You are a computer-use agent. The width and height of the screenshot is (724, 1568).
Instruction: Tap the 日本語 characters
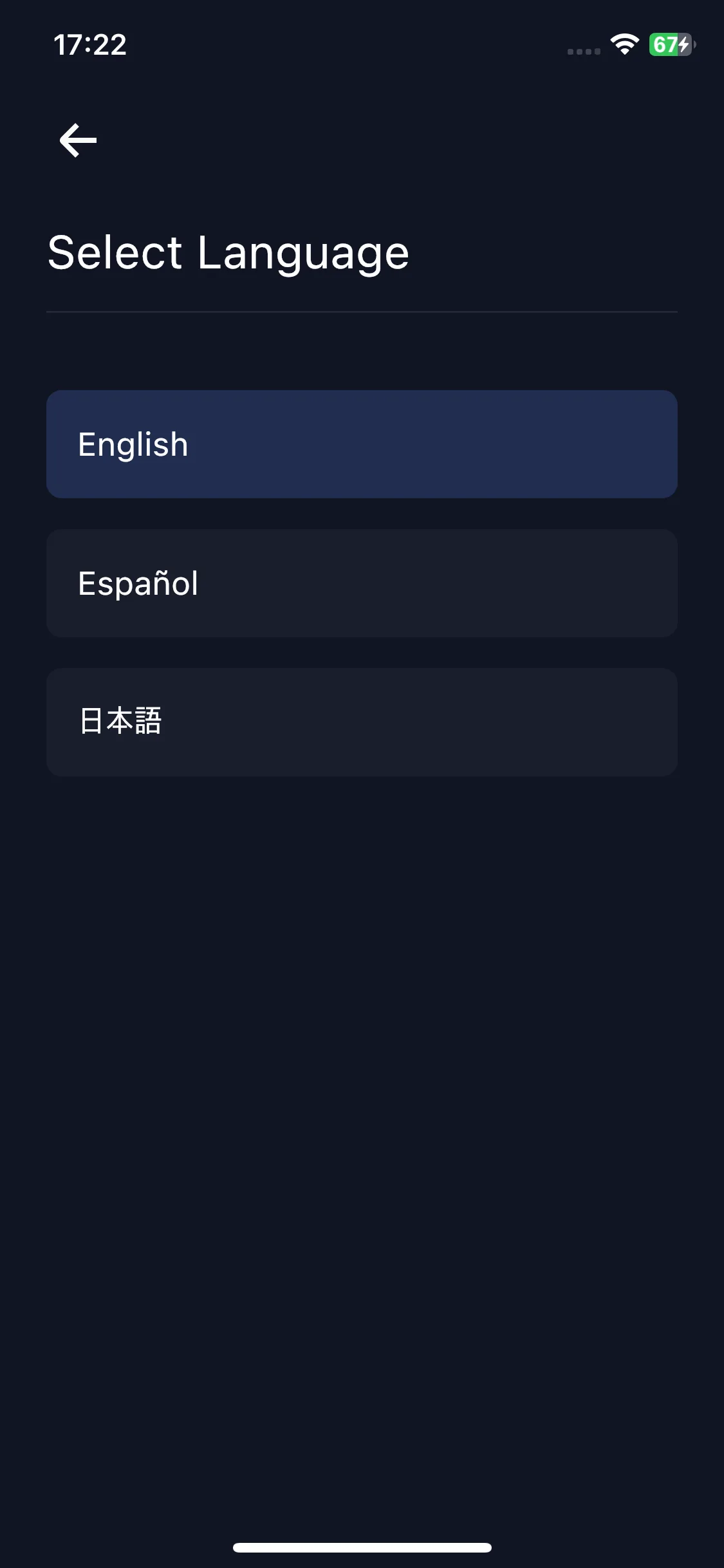point(120,721)
